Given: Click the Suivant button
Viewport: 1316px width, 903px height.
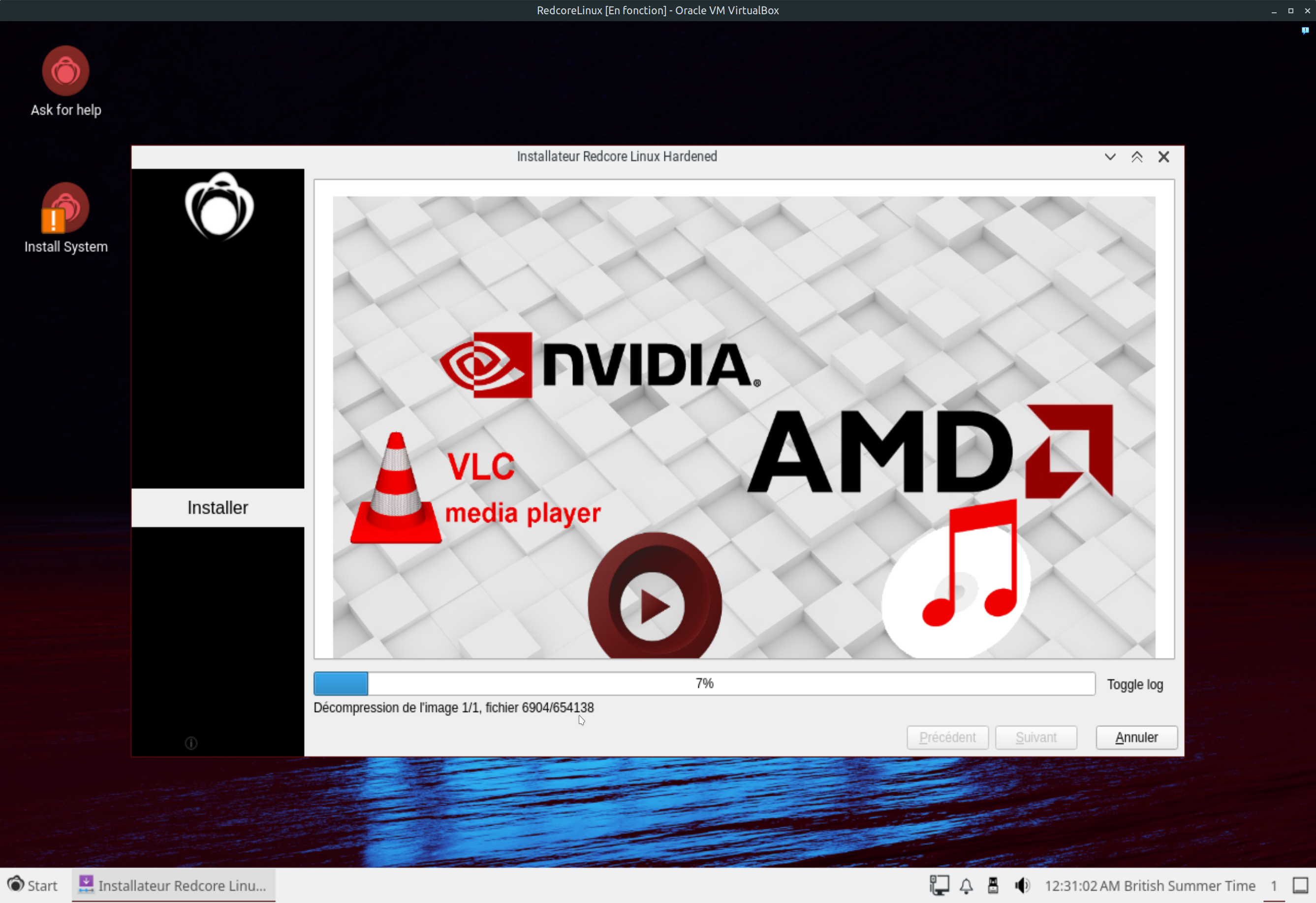Looking at the screenshot, I should (x=1035, y=738).
